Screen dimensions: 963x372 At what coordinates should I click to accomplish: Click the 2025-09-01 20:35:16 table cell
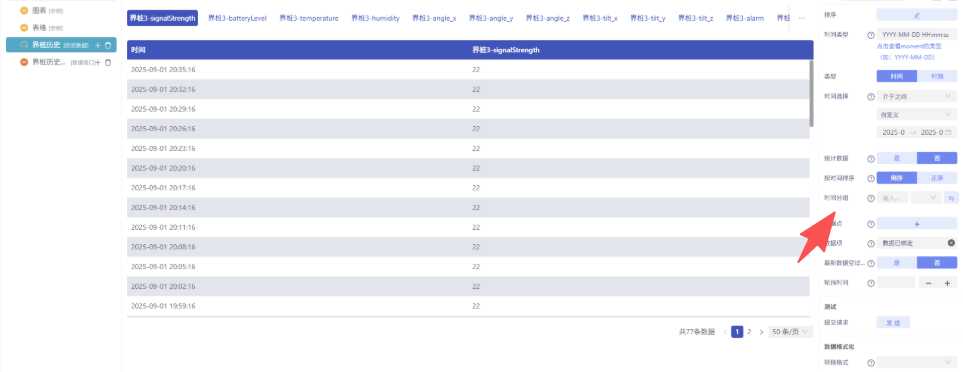(297, 69)
